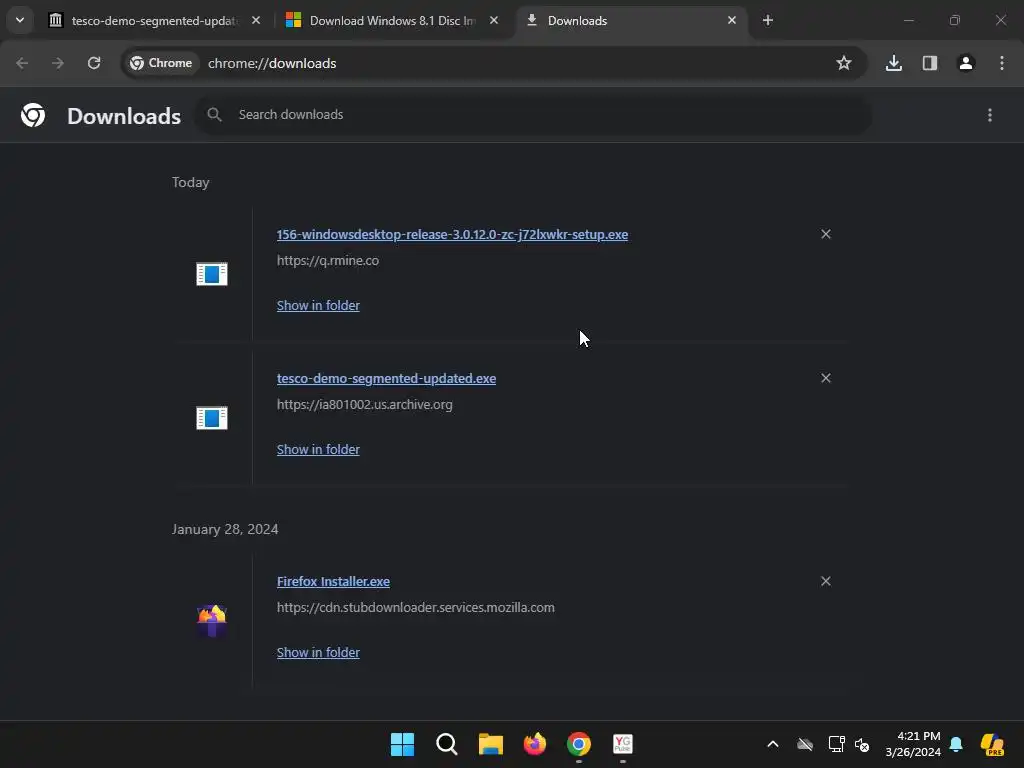Viewport: 1024px width, 768px height.
Task: Open the Downloads page more actions menu
Action: (x=990, y=115)
